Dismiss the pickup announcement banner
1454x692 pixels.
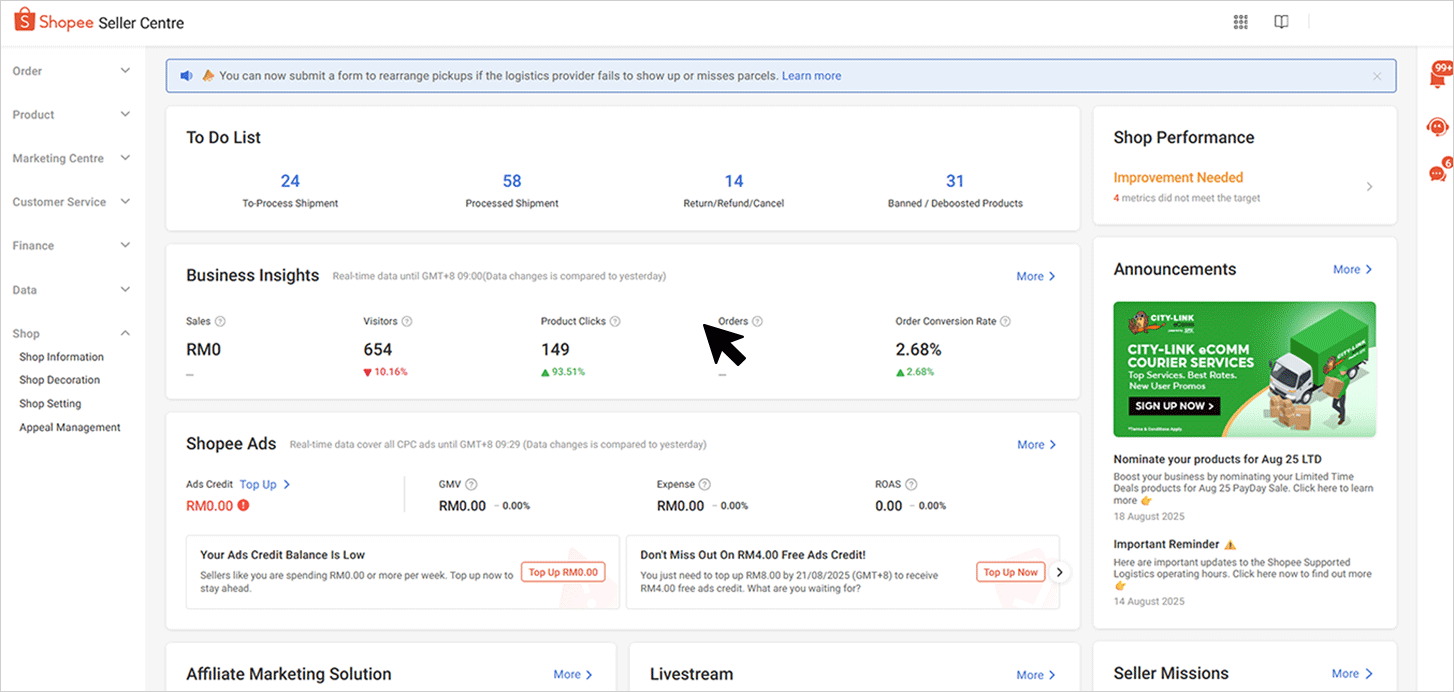[x=1377, y=76]
